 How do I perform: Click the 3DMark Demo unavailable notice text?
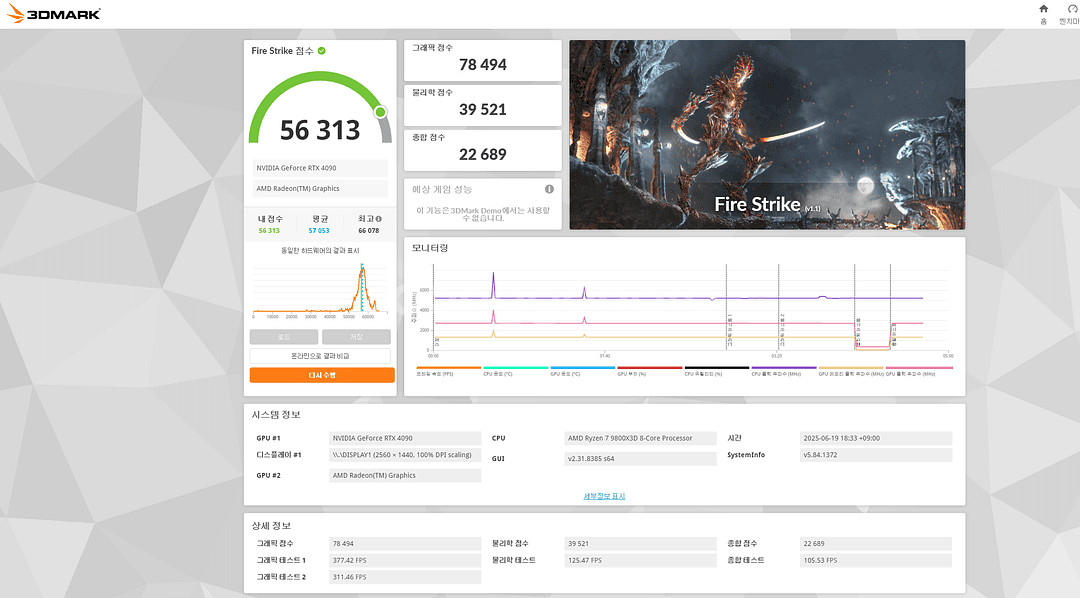[483, 214]
